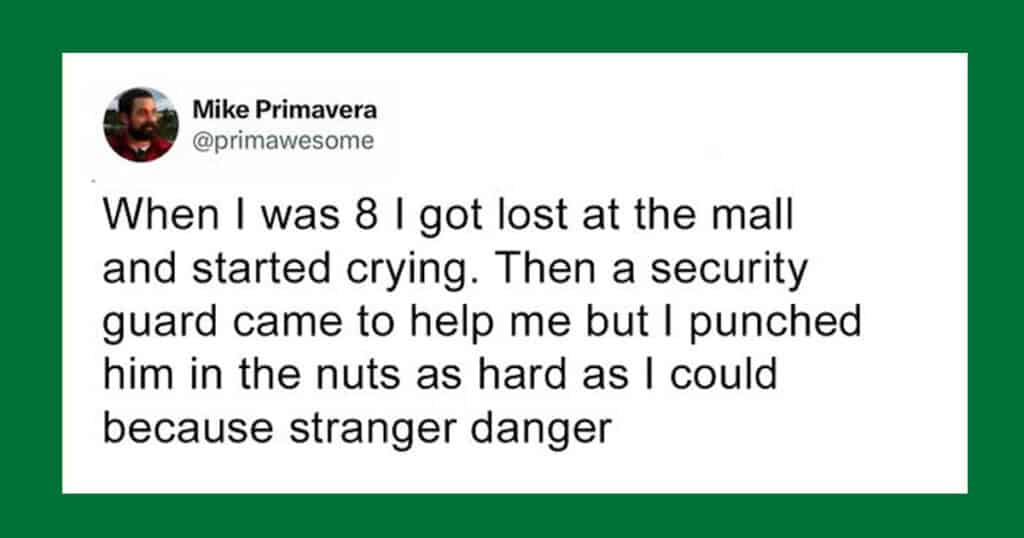Click the word "started" in the tweet

click(261, 269)
